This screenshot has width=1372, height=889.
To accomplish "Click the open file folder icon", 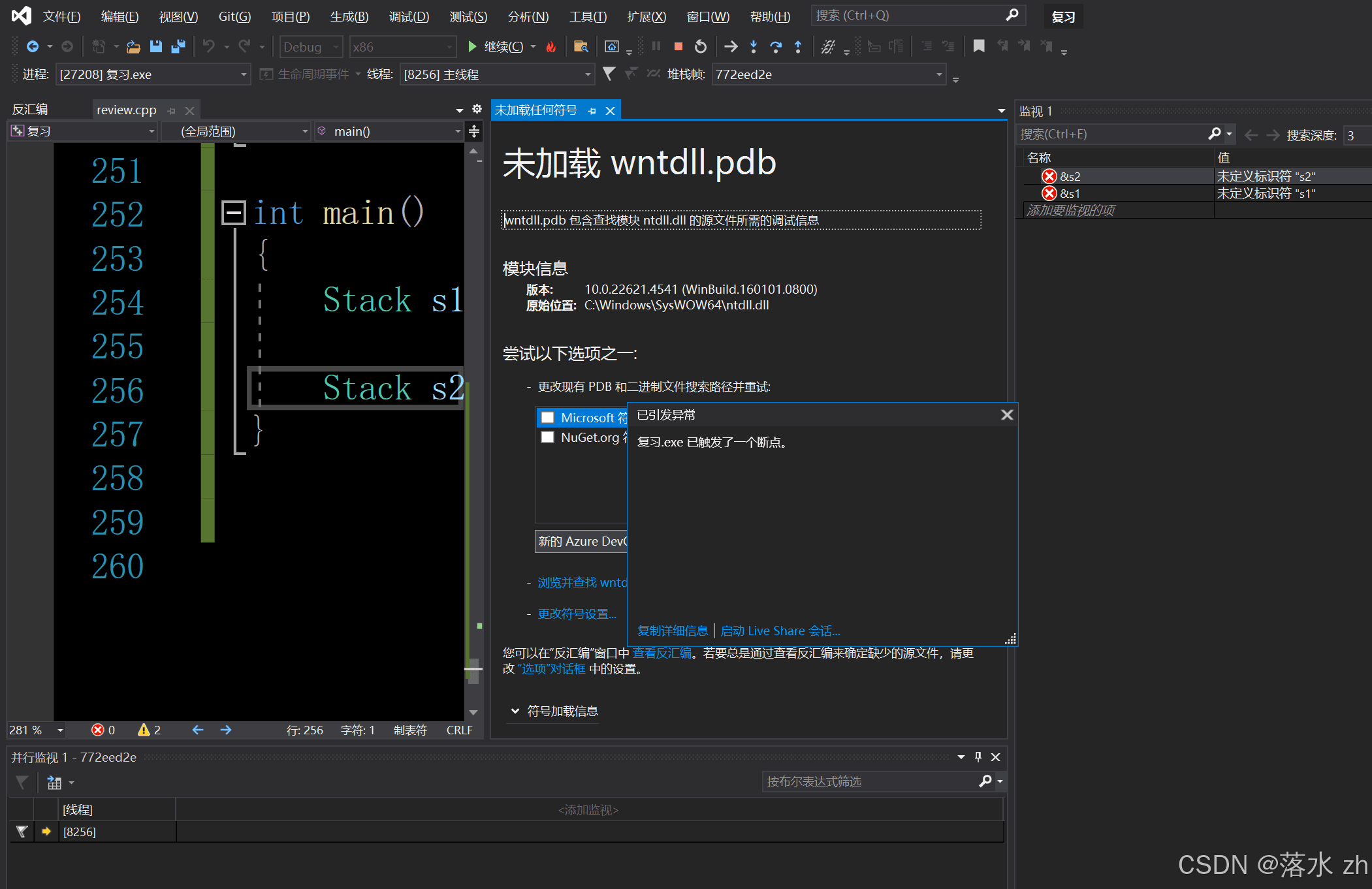I will point(133,46).
